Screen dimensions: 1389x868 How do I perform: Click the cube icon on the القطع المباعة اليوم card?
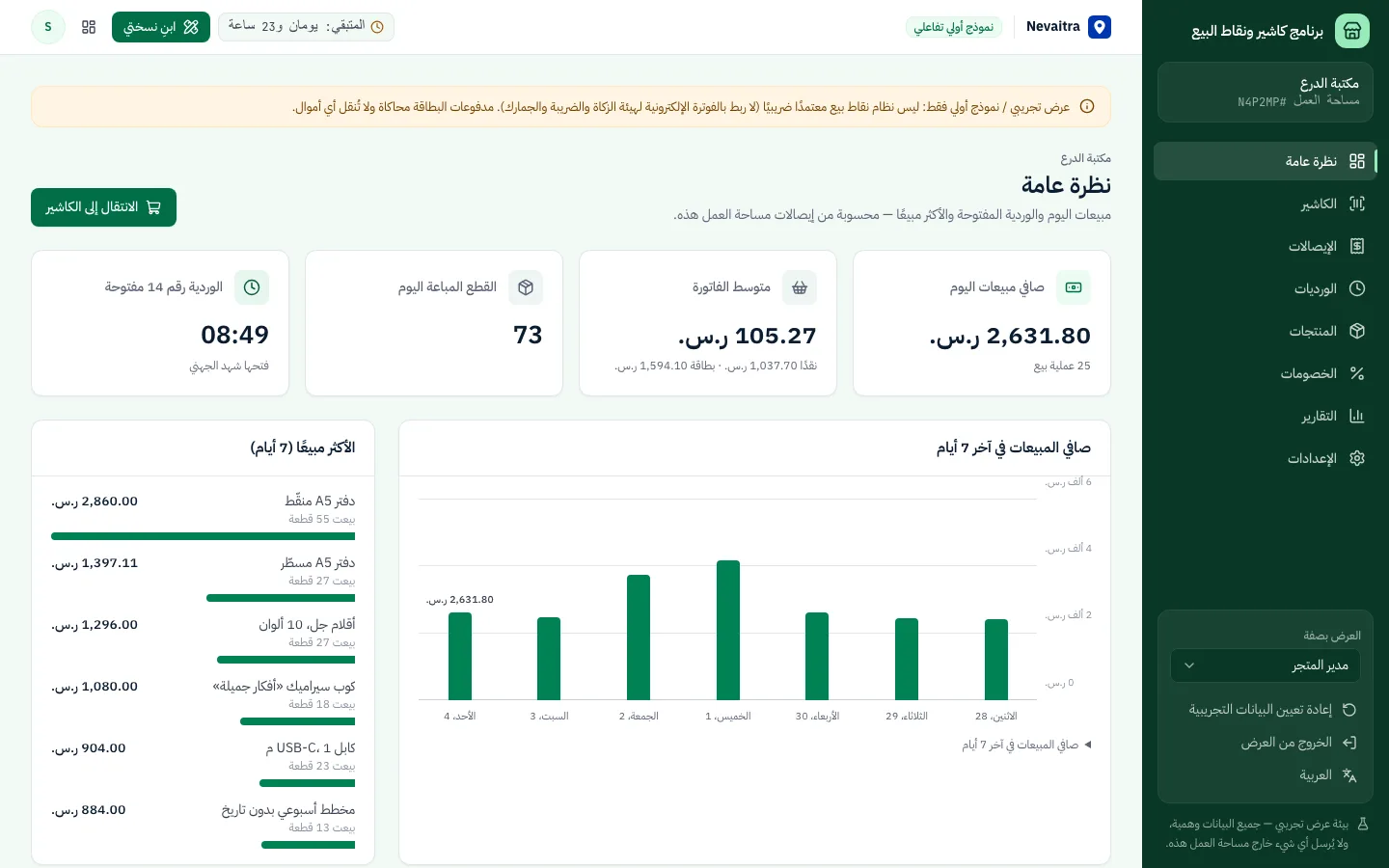click(x=526, y=287)
